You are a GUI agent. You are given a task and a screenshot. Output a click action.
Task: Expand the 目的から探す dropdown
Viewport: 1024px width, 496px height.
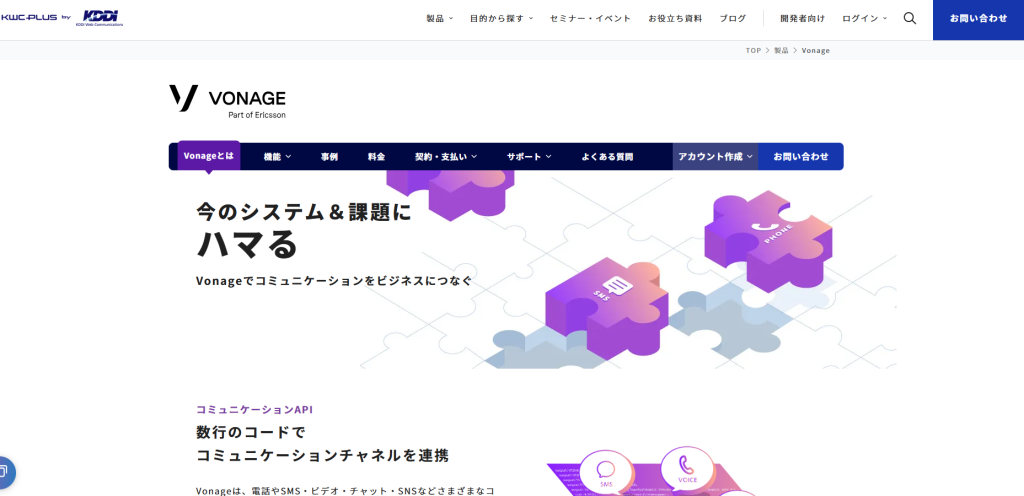pos(502,18)
